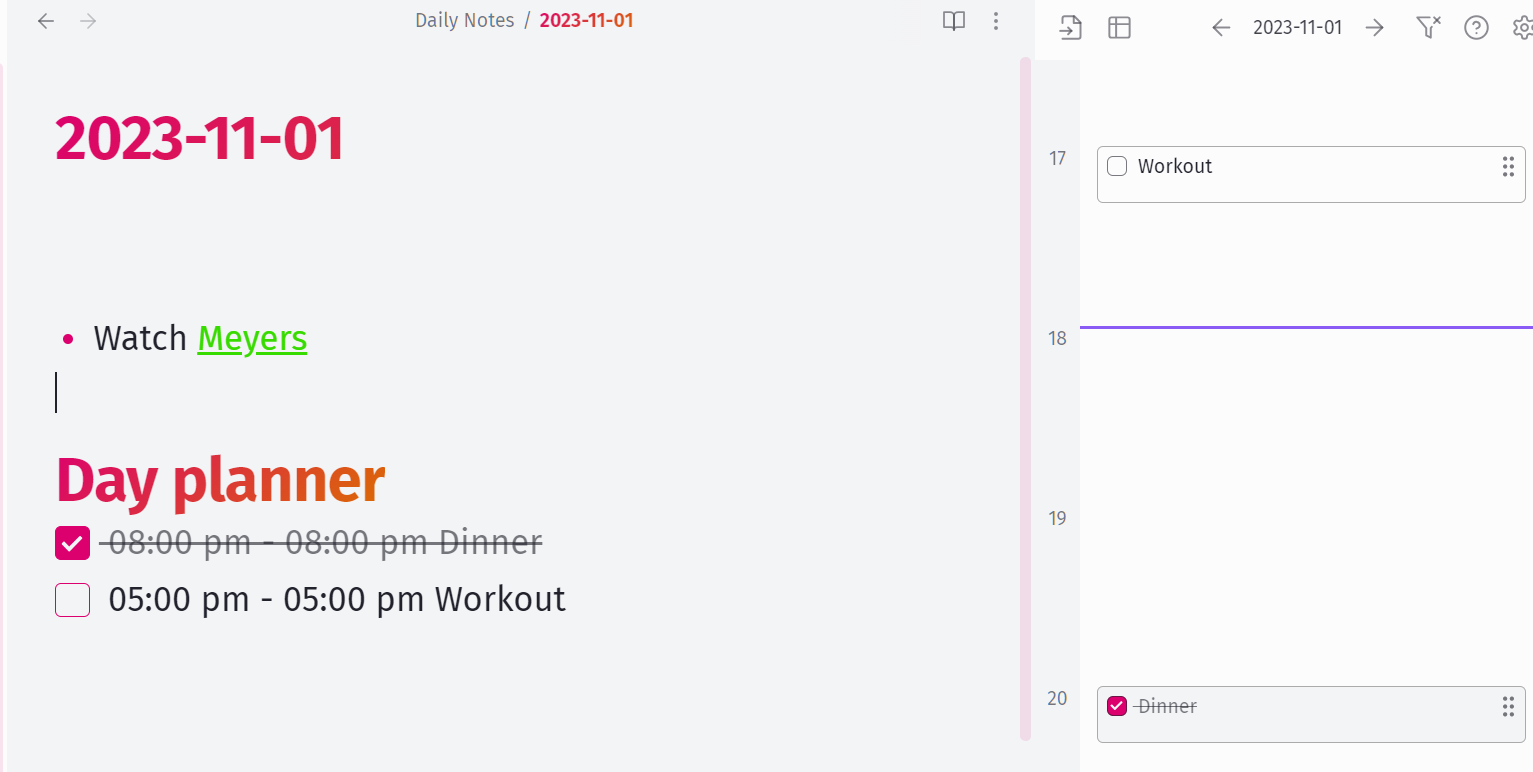Click the purple current-time indicator line
Viewport: 1533px width, 772px height.
[1300, 325]
